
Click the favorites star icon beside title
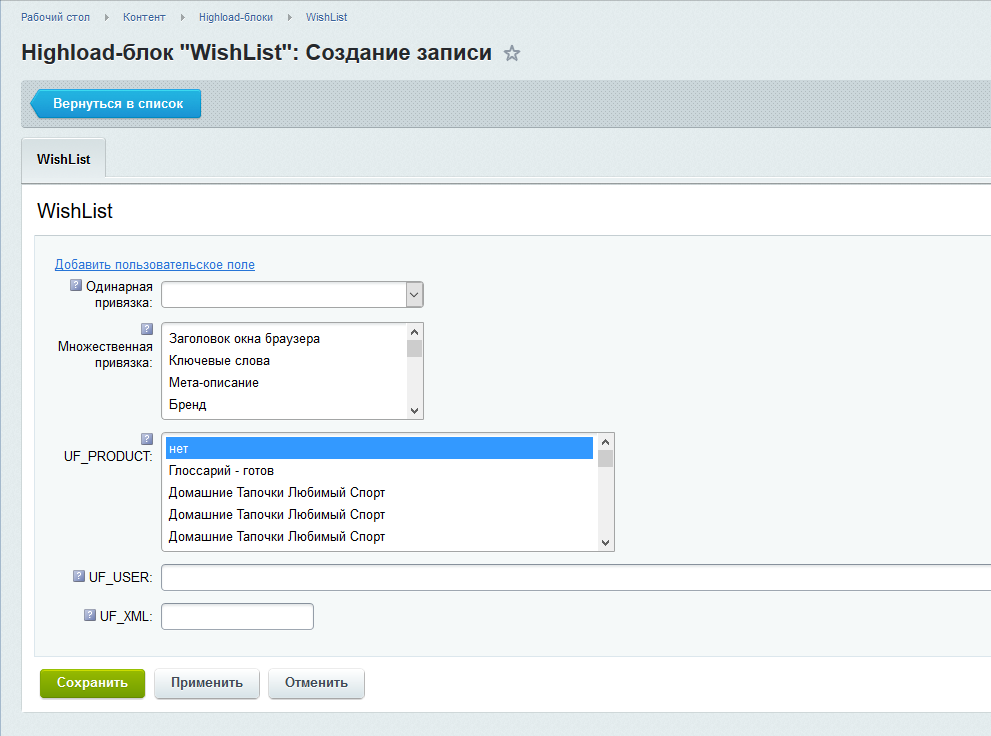click(512, 54)
